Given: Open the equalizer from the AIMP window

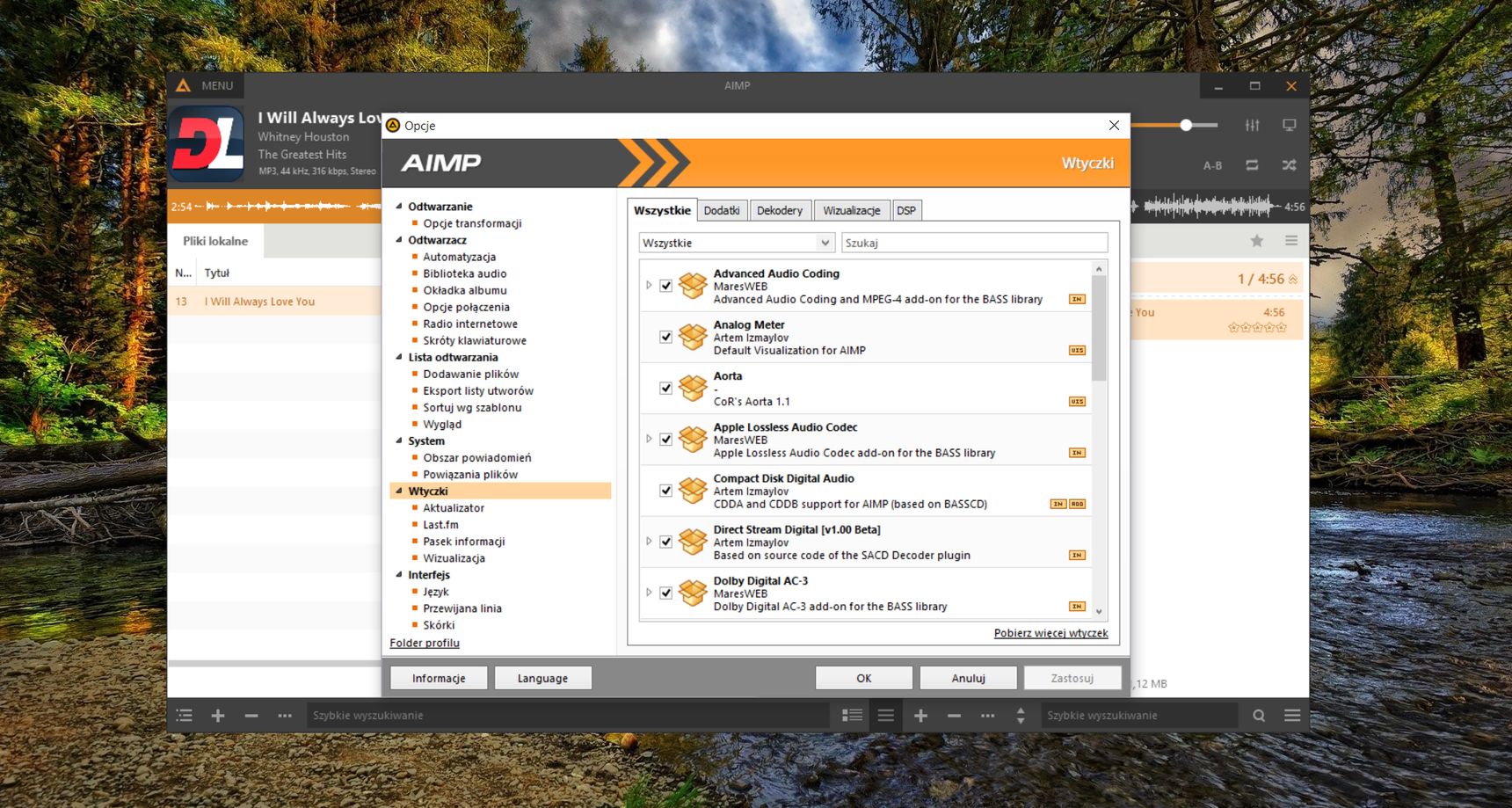Looking at the screenshot, I should pos(1252,126).
